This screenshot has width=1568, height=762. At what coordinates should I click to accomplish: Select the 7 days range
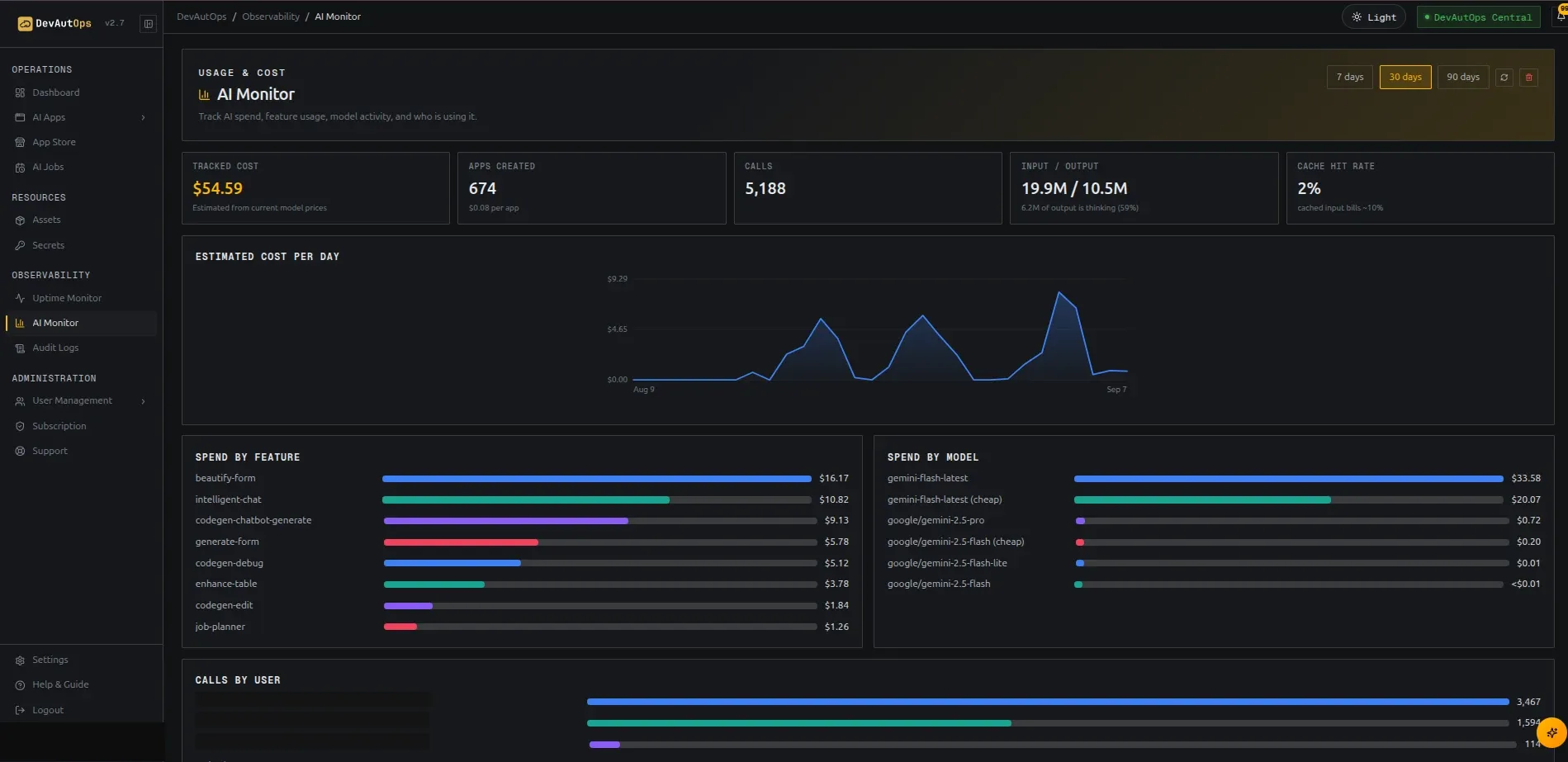coord(1350,78)
